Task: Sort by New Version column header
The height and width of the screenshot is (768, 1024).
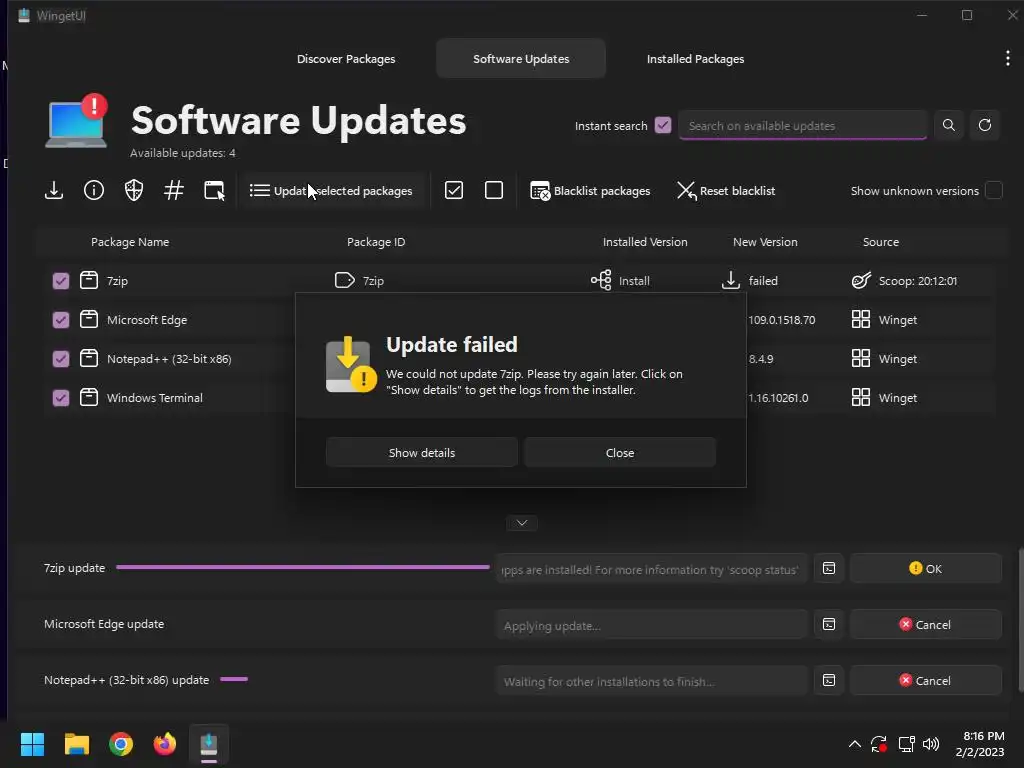Action: [x=765, y=242]
